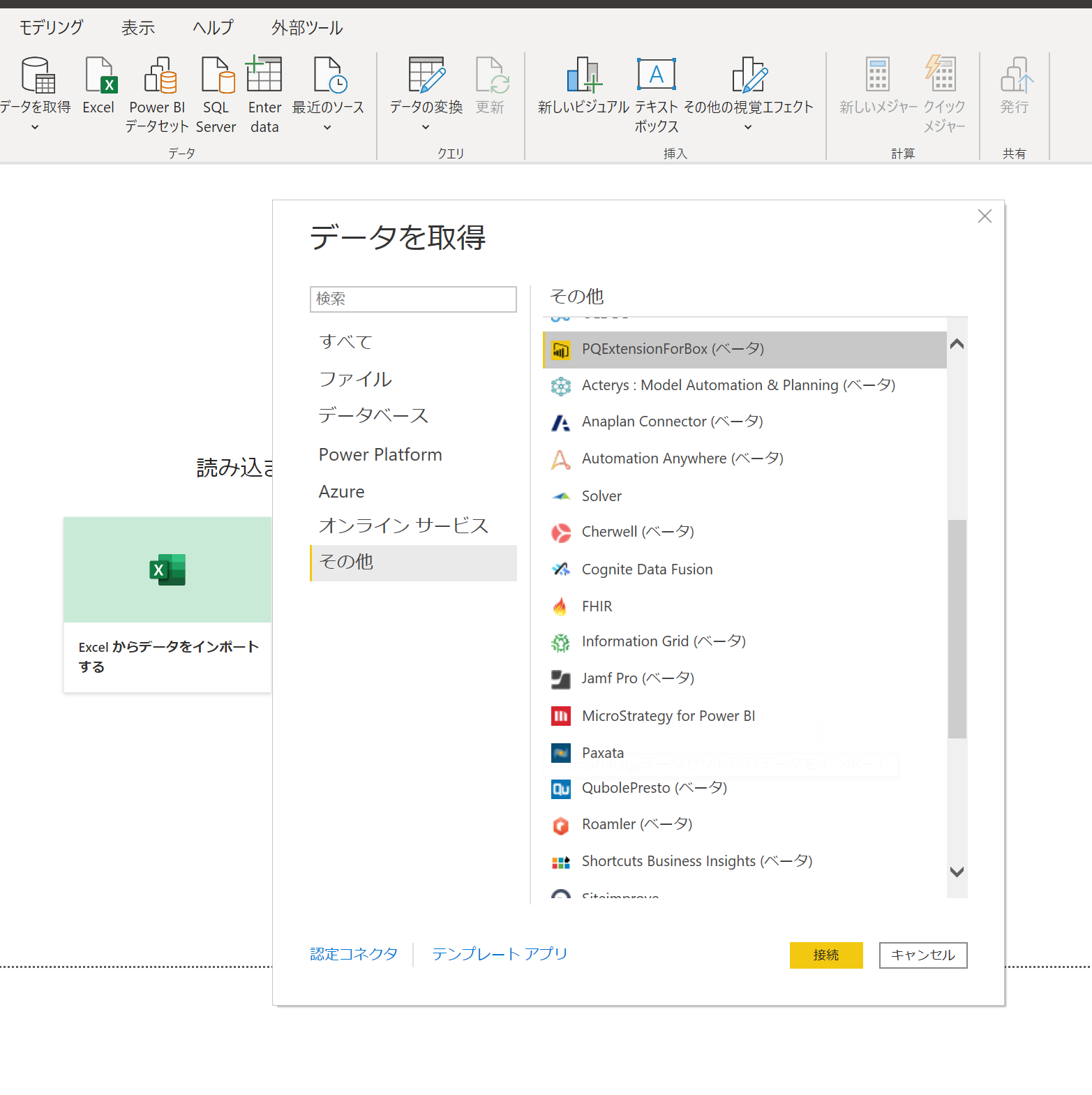Click the connector list scrollbar thumb

(957, 629)
